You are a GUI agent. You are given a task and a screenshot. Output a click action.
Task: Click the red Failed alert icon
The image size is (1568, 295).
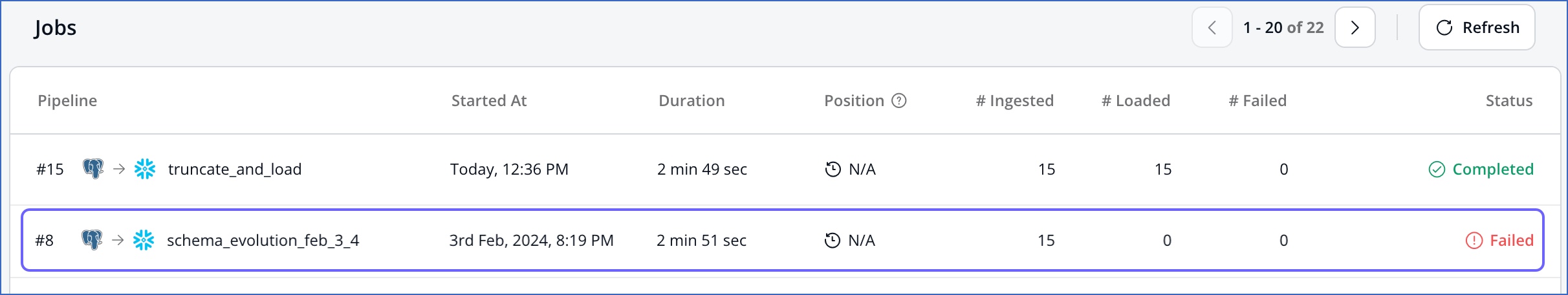click(x=1474, y=241)
